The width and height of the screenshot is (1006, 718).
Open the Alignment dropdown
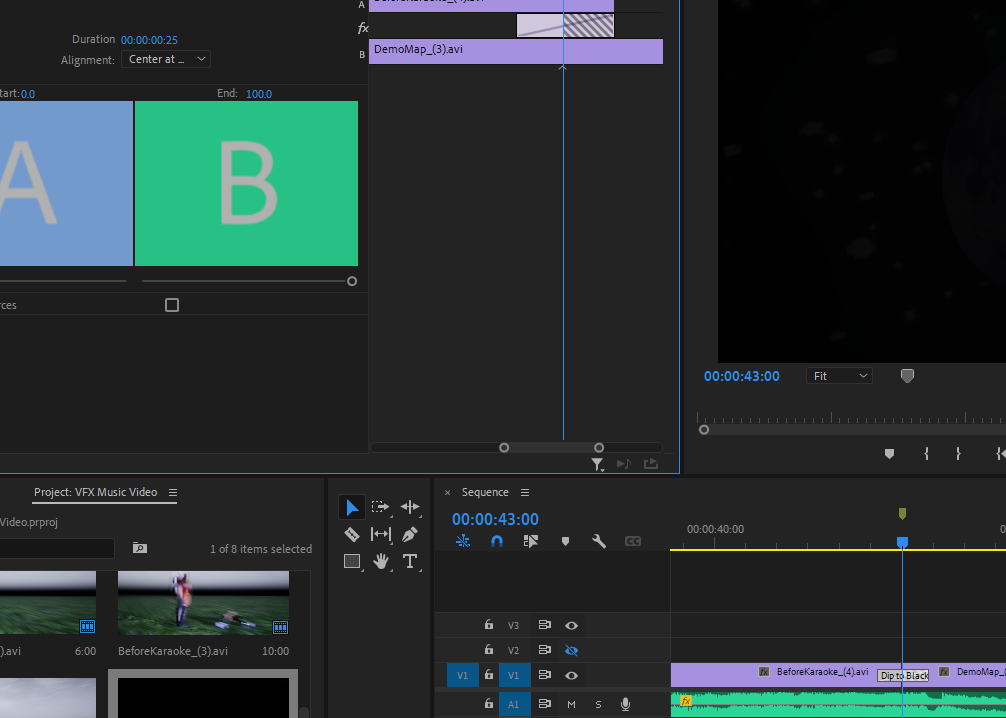(x=167, y=60)
